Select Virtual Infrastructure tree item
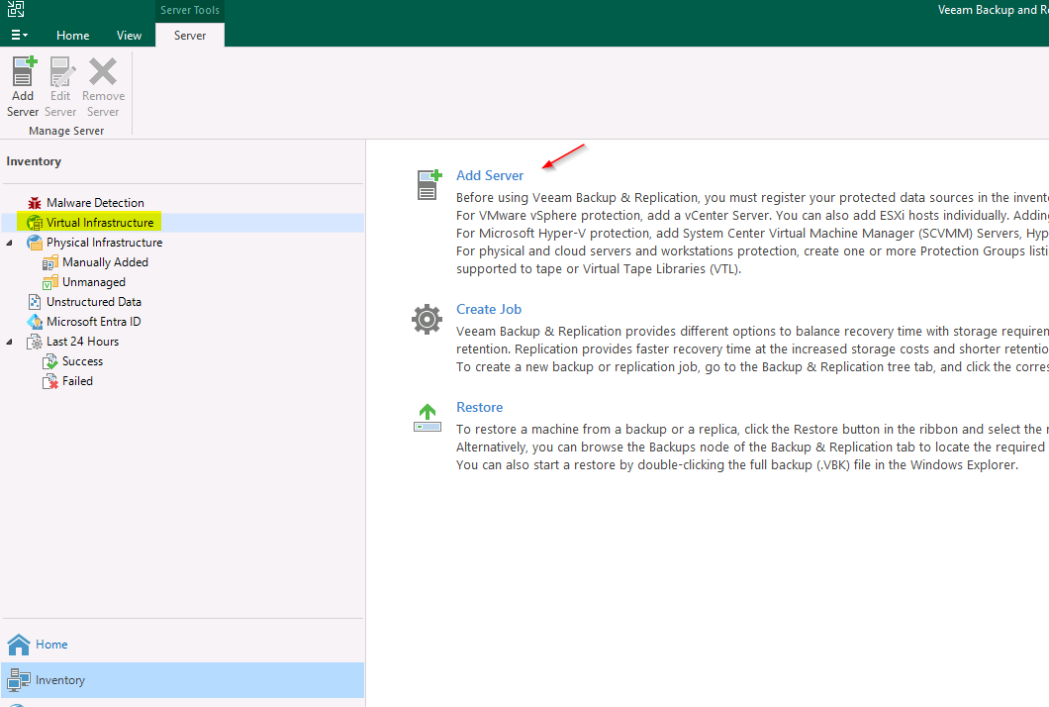The width and height of the screenshot is (1049, 707). point(100,223)
